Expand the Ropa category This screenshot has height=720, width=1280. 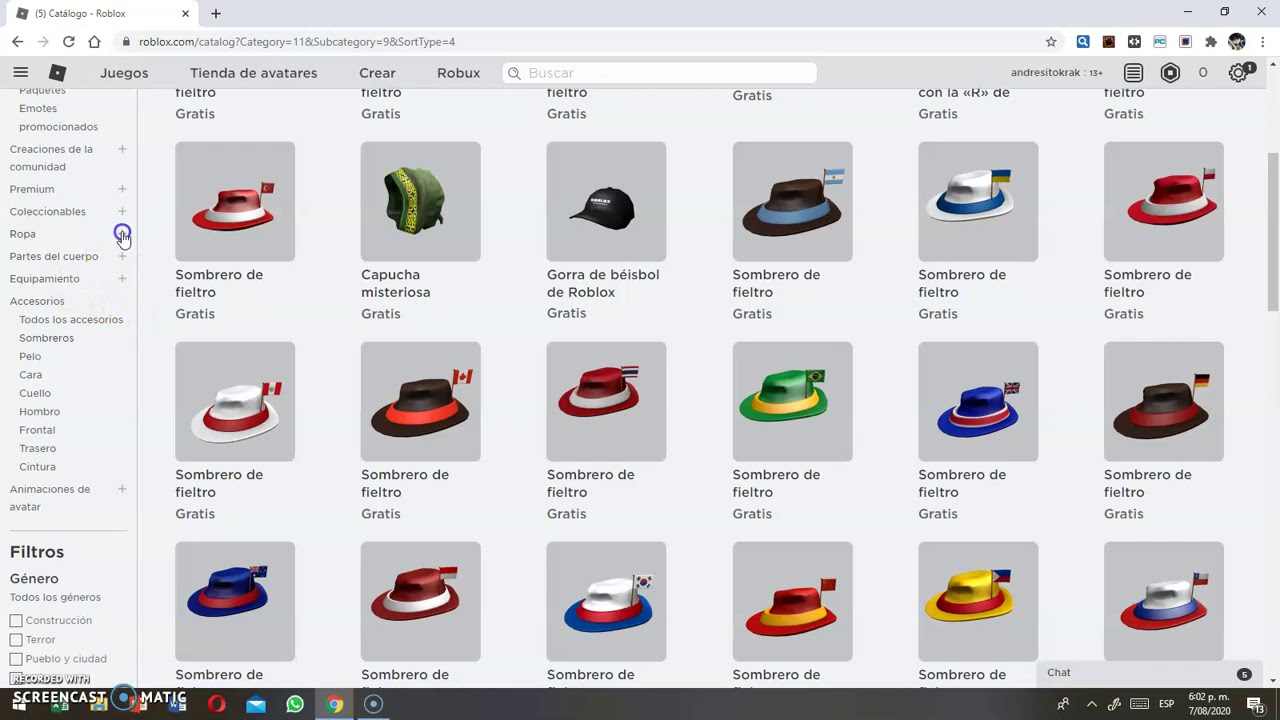point(122,234)
